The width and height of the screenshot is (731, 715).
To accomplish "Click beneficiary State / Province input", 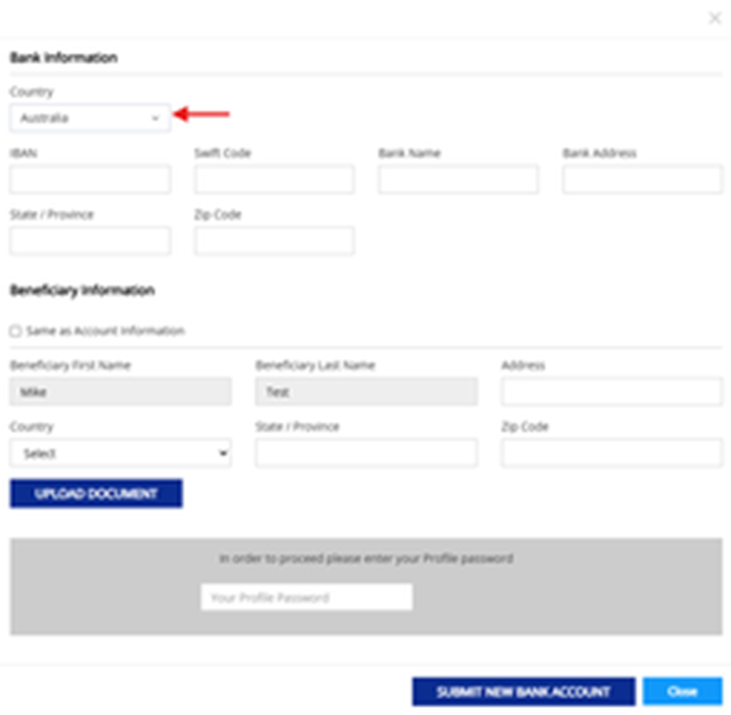I will click(x=366, y=454).
